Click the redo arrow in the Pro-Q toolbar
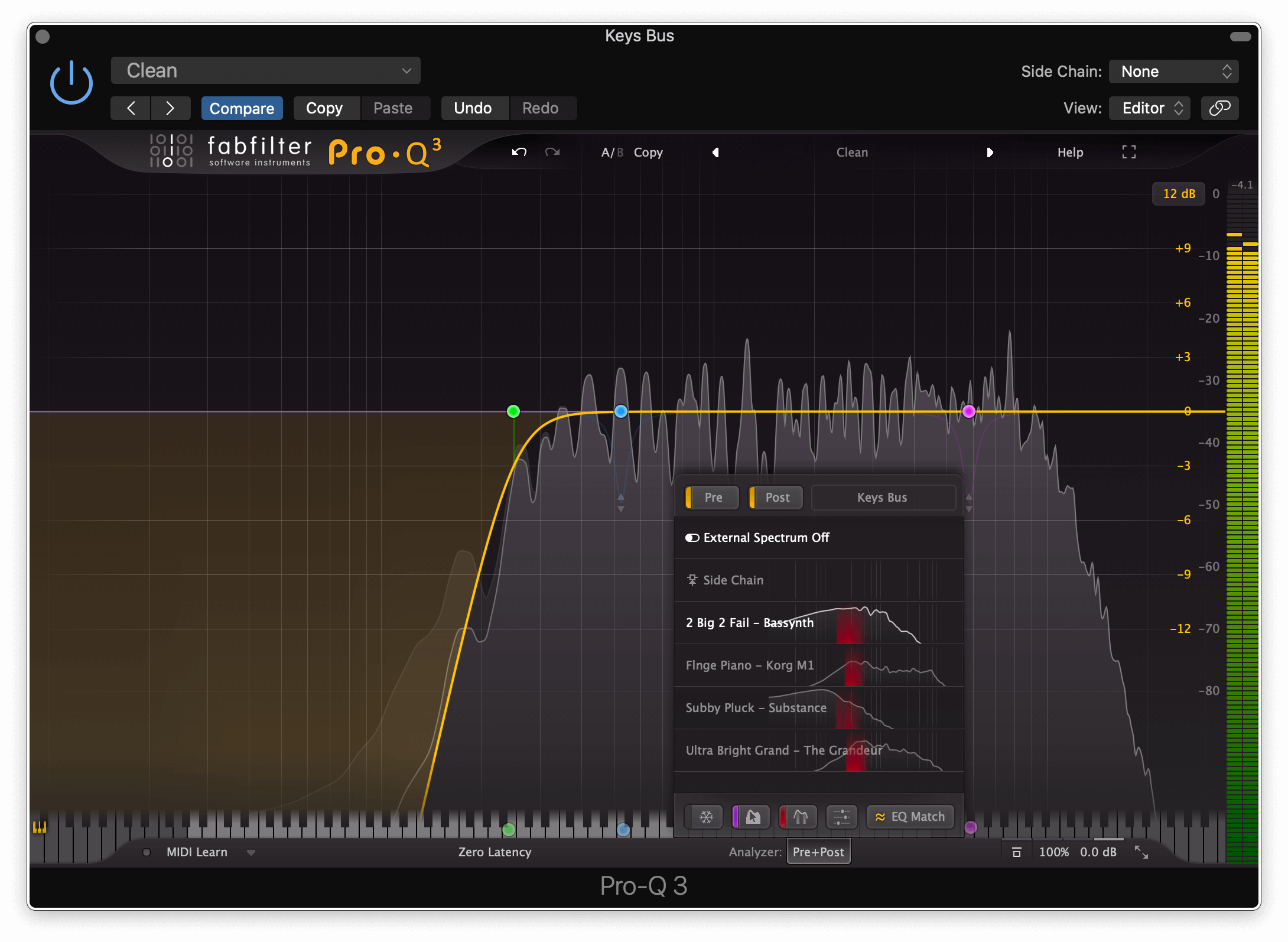Screen dimensions: 1288x942 [x=552, y=152]
